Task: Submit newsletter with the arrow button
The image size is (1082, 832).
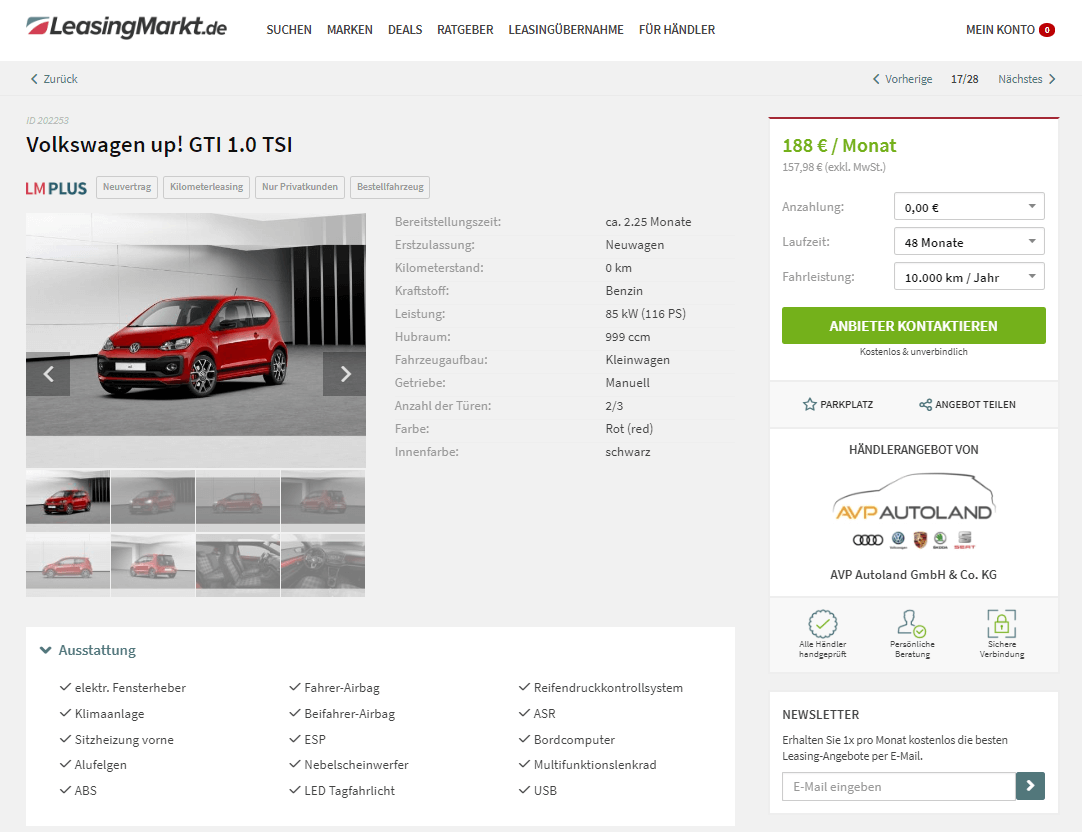Action: pos(1030,786)
